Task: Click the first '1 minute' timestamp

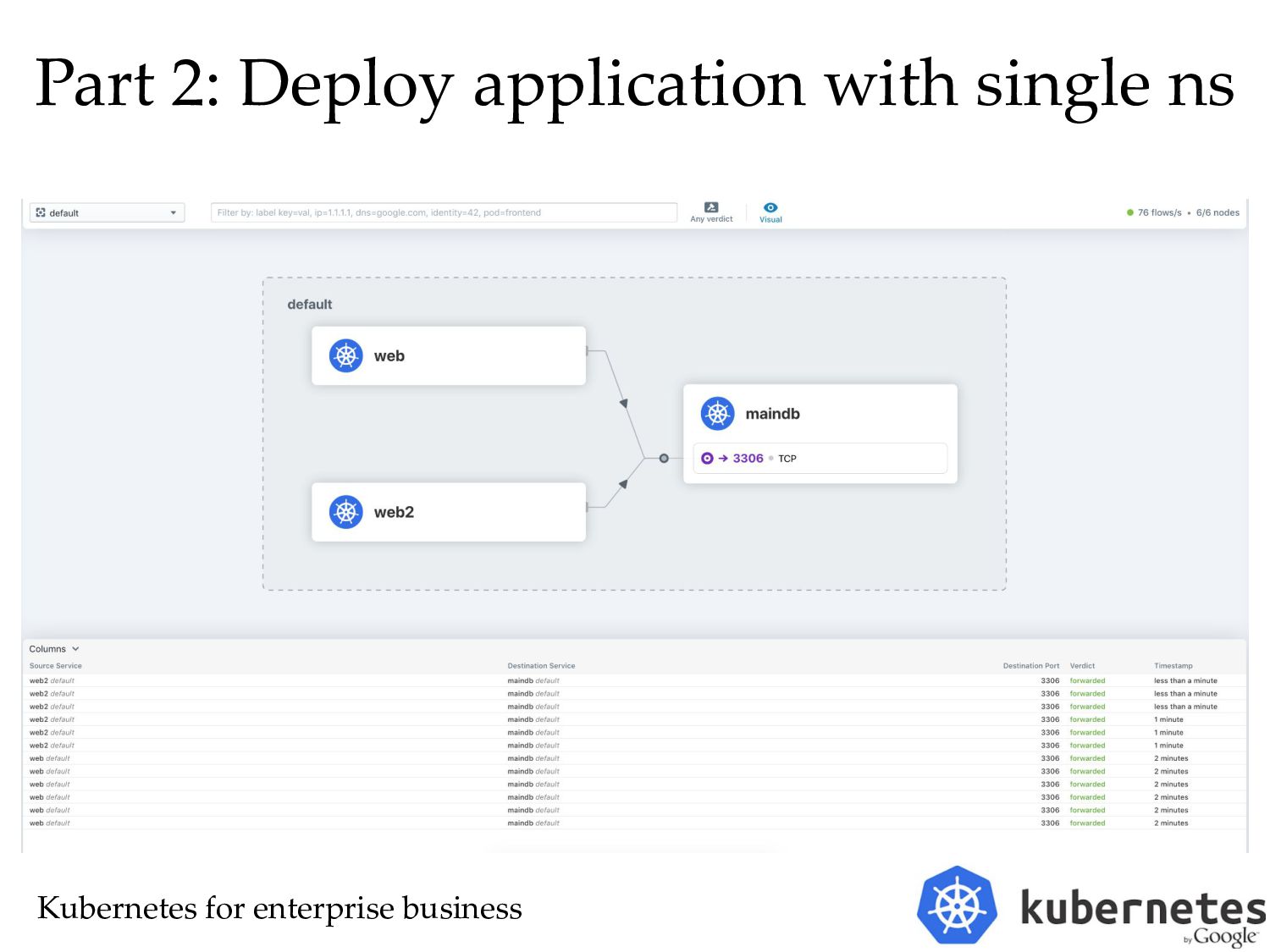Action: 1168,719
